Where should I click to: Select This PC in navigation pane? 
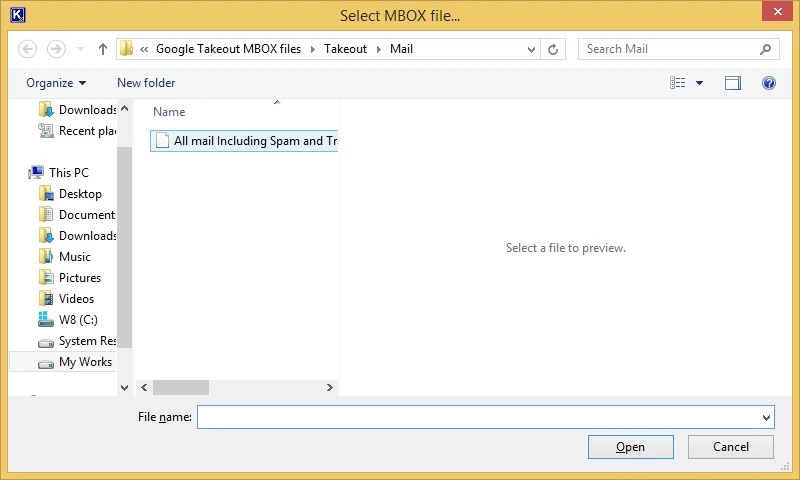(x=59, y=172)
